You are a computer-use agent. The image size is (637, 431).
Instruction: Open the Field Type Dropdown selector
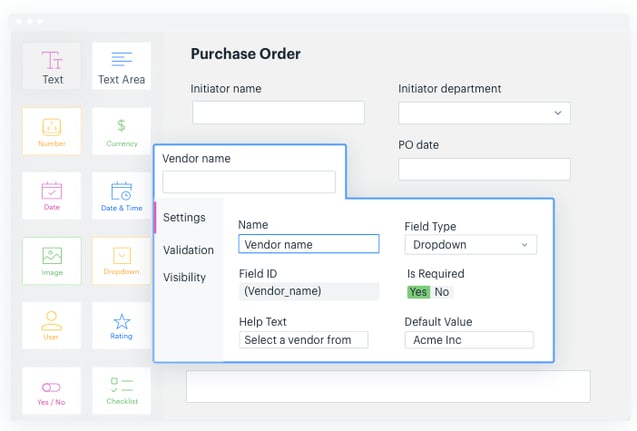(x=470, y=245)
